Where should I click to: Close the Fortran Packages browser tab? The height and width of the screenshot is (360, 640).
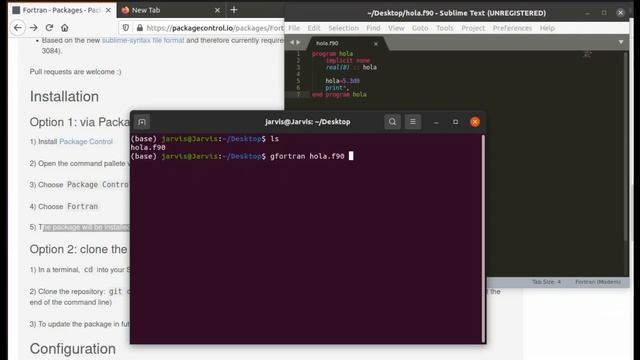[x=108, y=10]
